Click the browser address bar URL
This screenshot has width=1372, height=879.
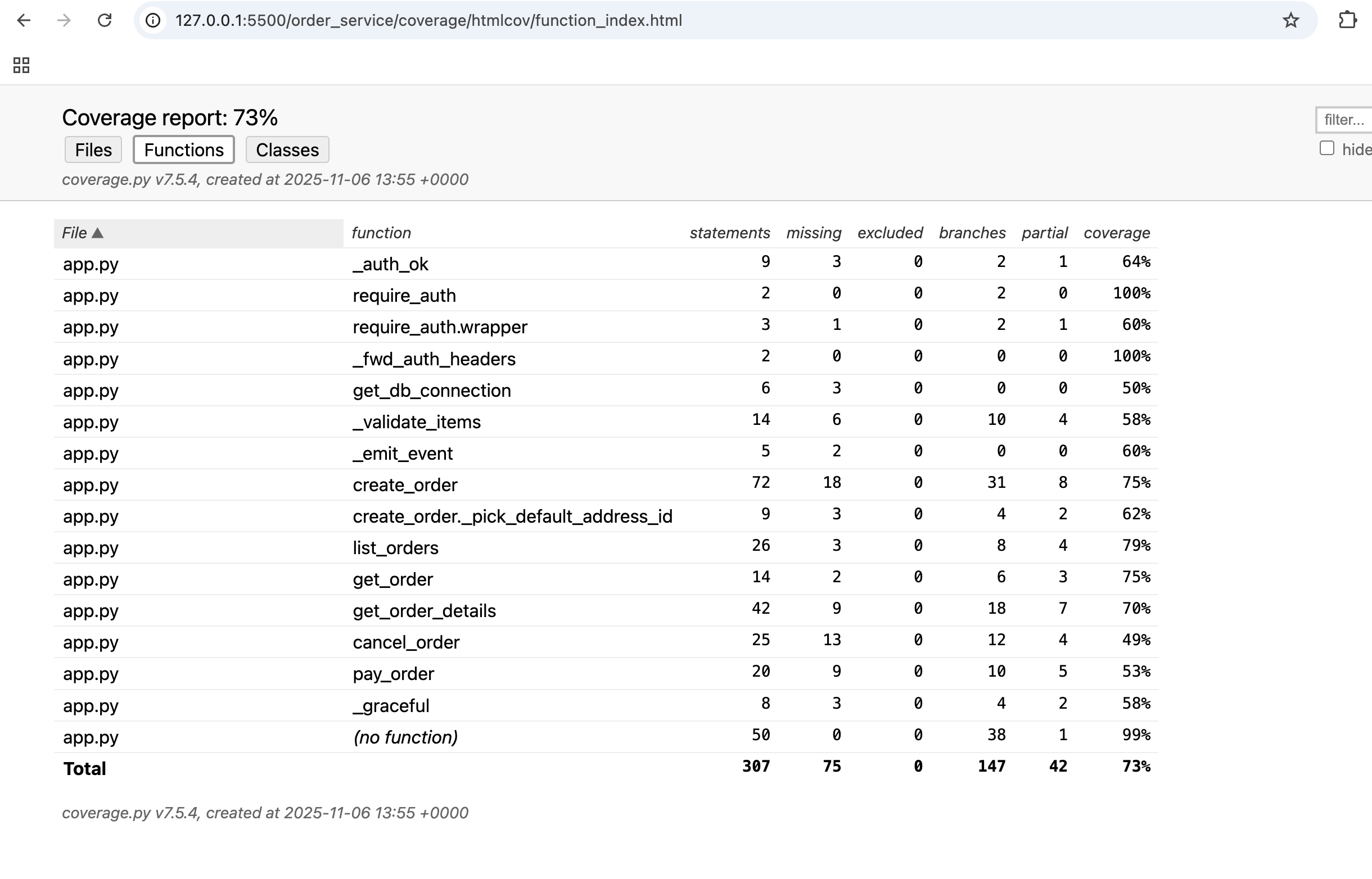429,21
